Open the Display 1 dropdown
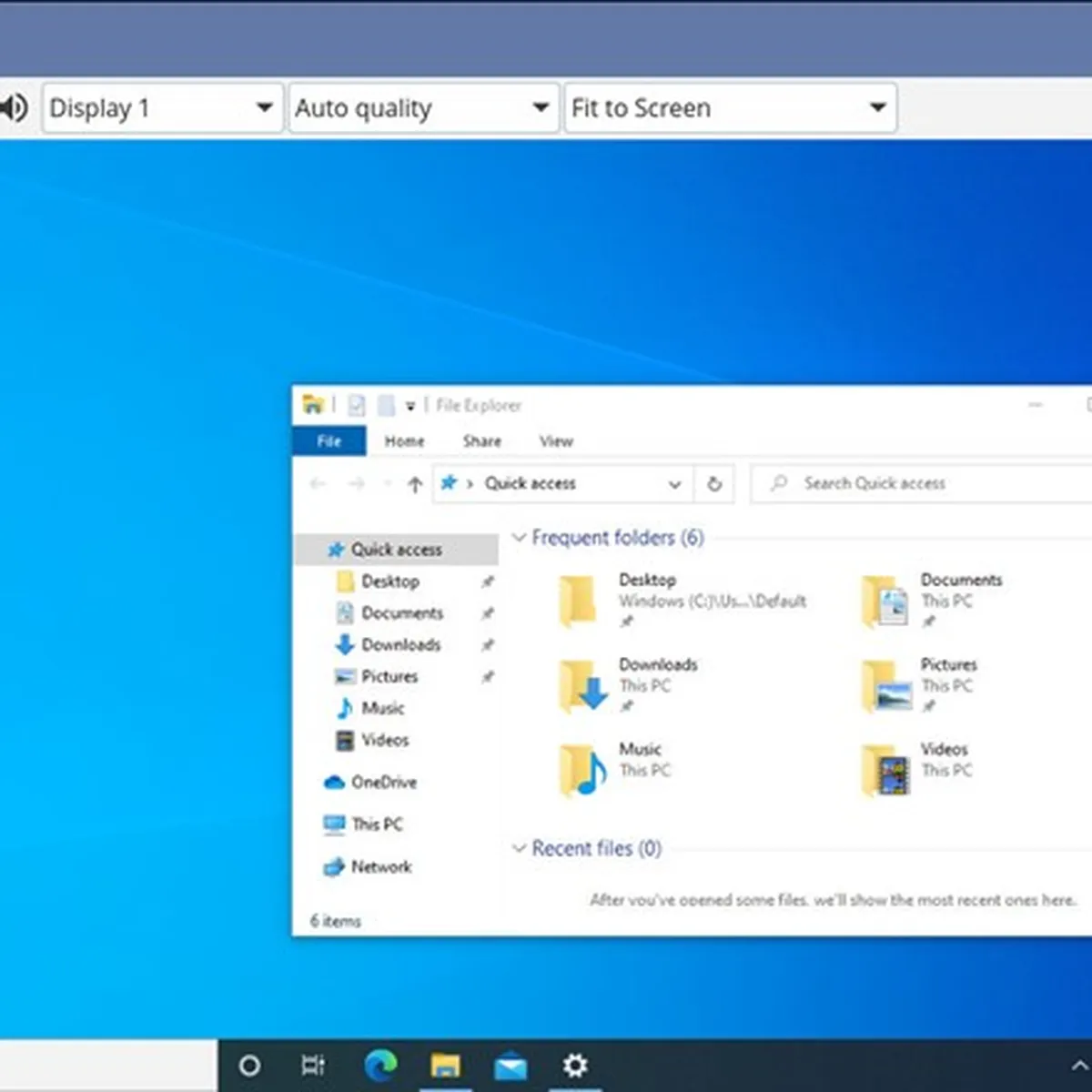Screen dimensions: 1092x1092 [162, 108]
